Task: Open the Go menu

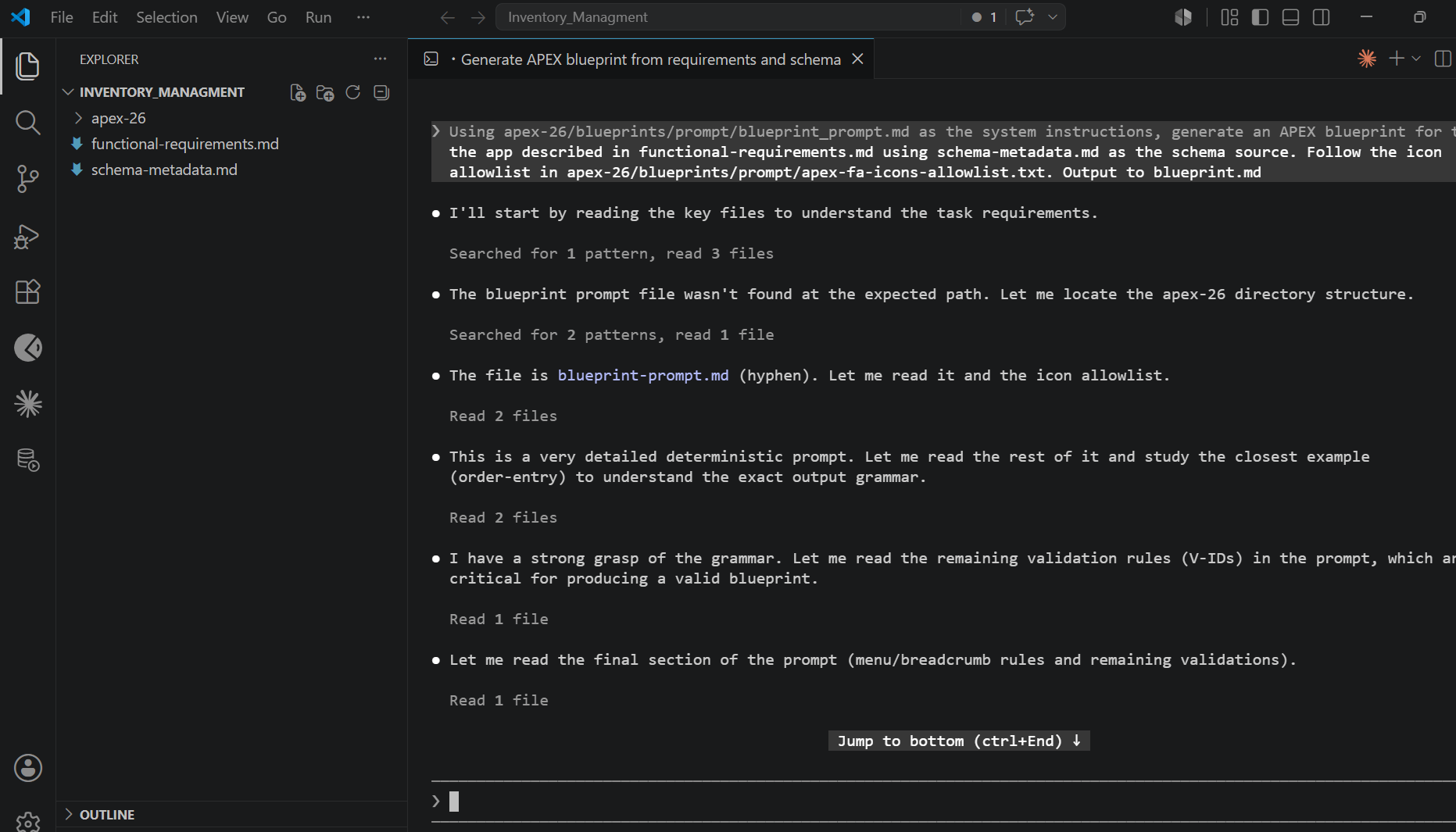Action: [277, 17]
